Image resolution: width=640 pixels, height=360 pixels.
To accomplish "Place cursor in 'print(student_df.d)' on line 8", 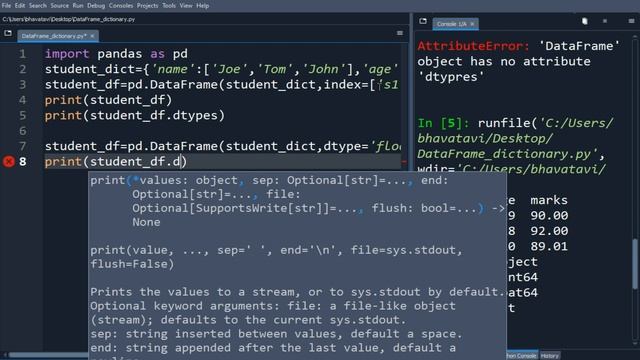I will pyautogui.click(x=116, y=162).
